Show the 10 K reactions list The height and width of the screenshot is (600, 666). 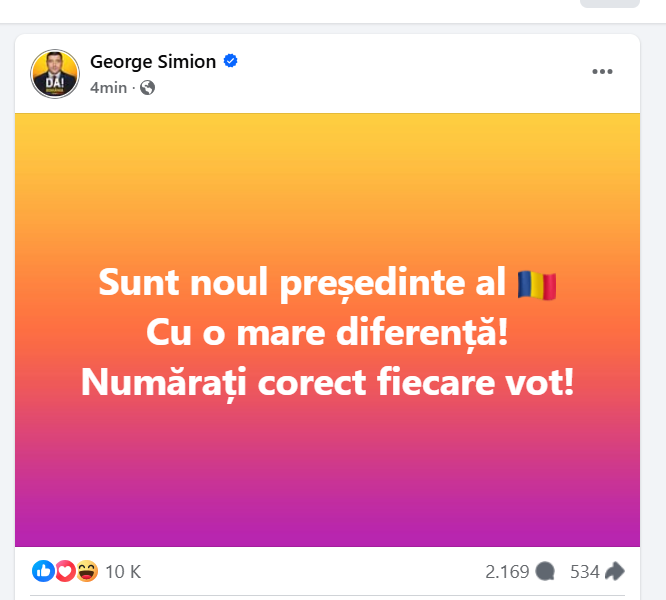[x=122, y=572]
